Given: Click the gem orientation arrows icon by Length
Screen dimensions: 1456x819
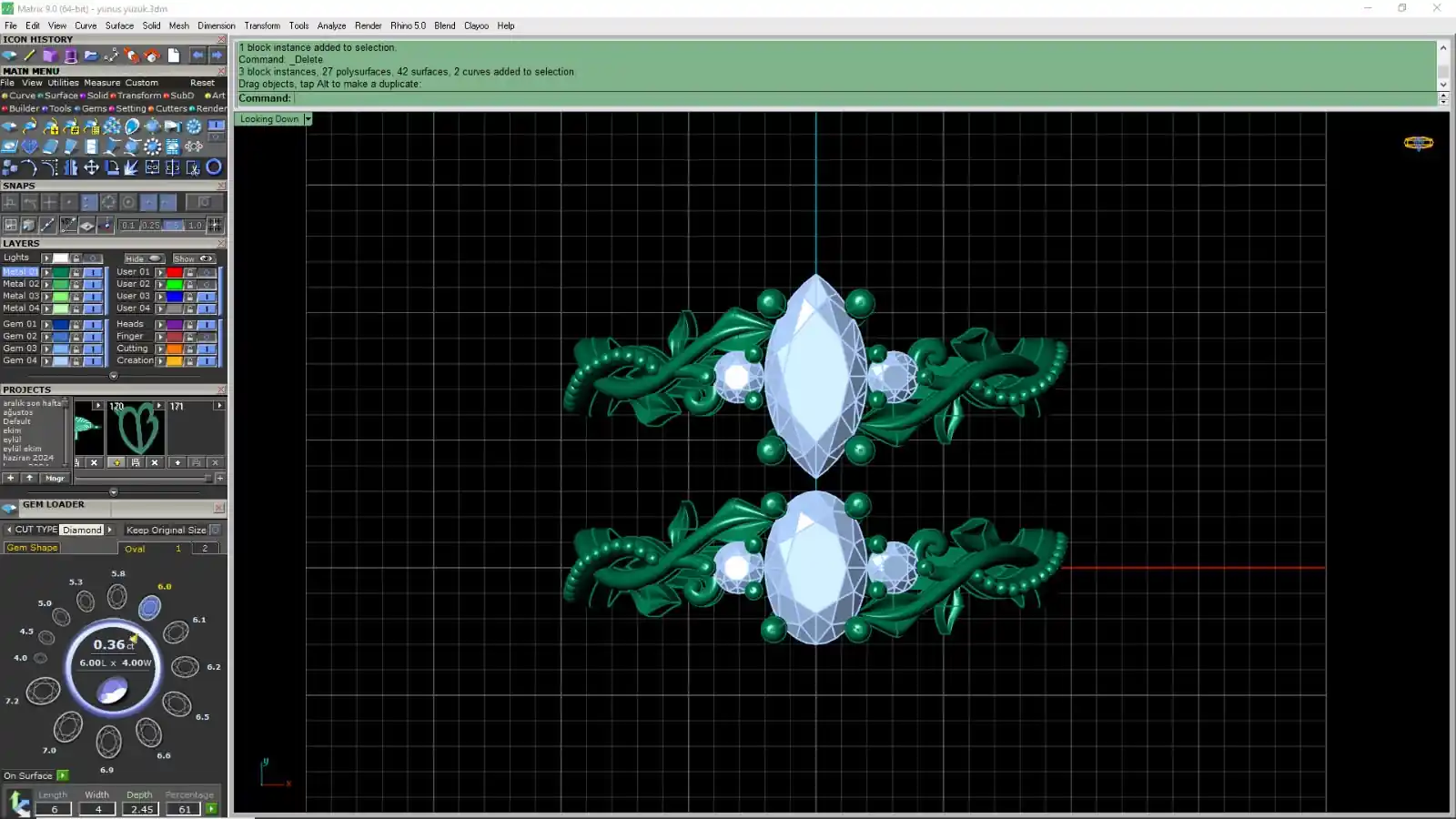Looking at the screenshot, I should point(18,803).
